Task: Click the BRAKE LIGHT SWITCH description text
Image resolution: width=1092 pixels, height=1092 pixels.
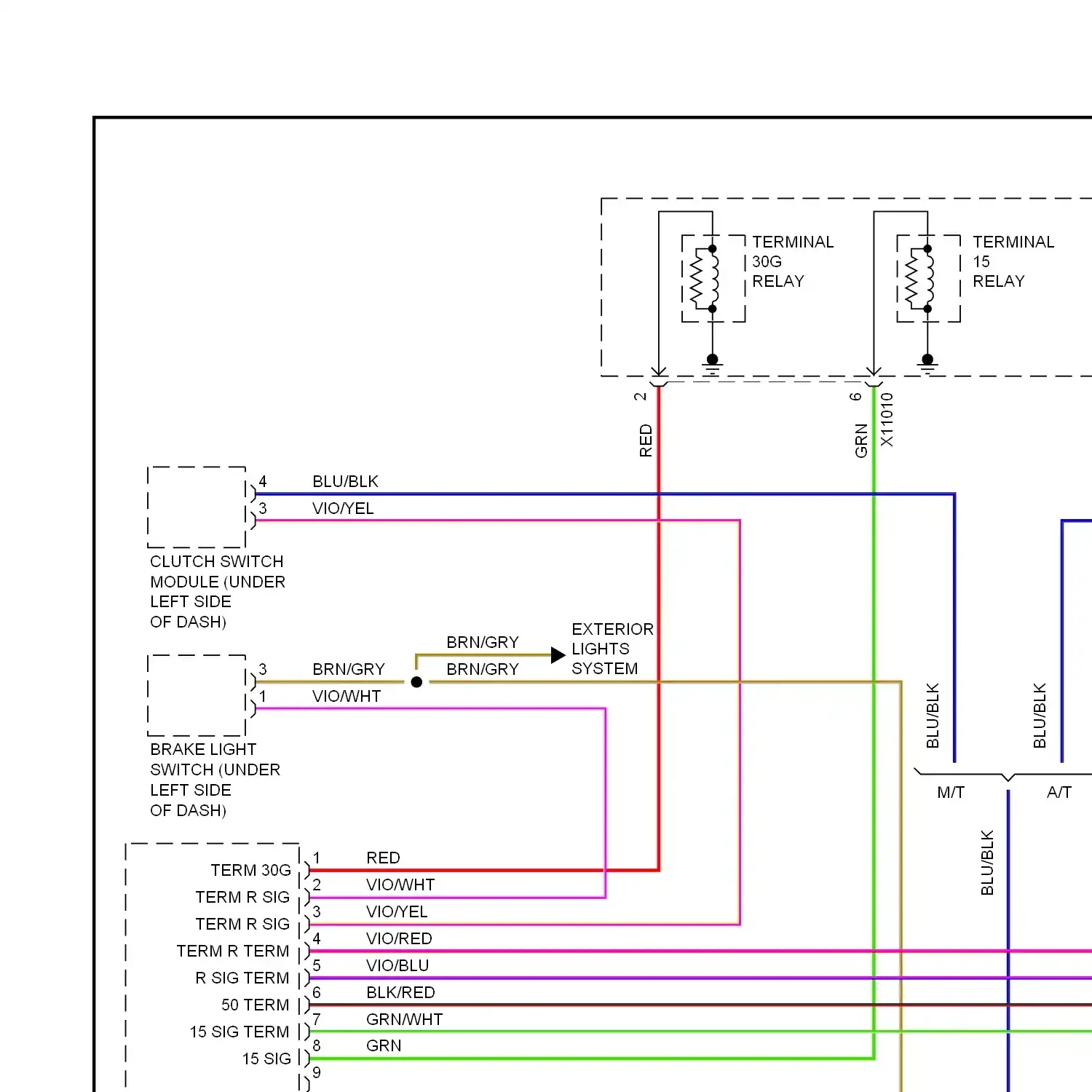Action: point(215,780)
